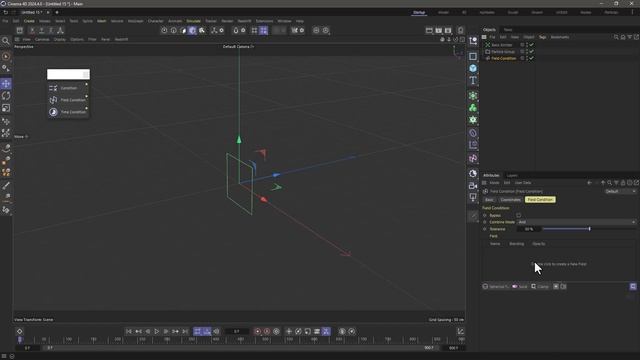Switch to the Takes tab
Viewport: 640px width, 360px height.
(x=508, y=30)
